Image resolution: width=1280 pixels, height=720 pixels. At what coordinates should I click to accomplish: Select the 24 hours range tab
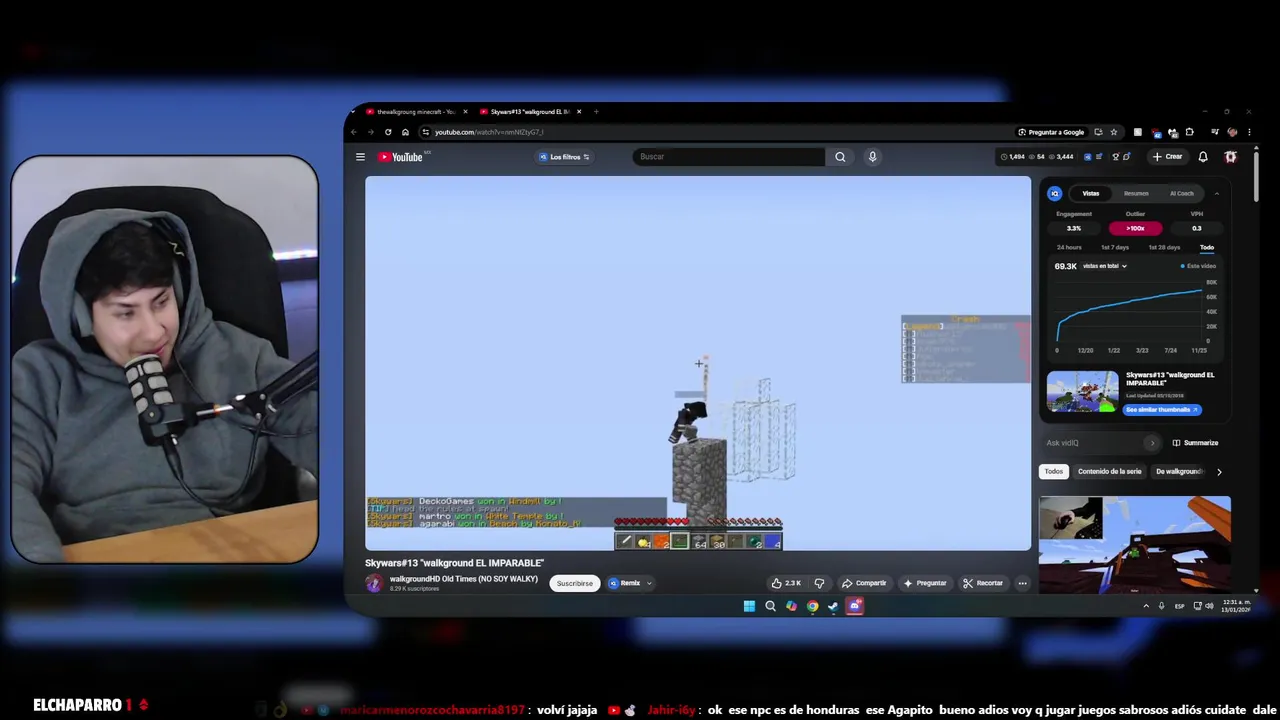pos(1069,247)
